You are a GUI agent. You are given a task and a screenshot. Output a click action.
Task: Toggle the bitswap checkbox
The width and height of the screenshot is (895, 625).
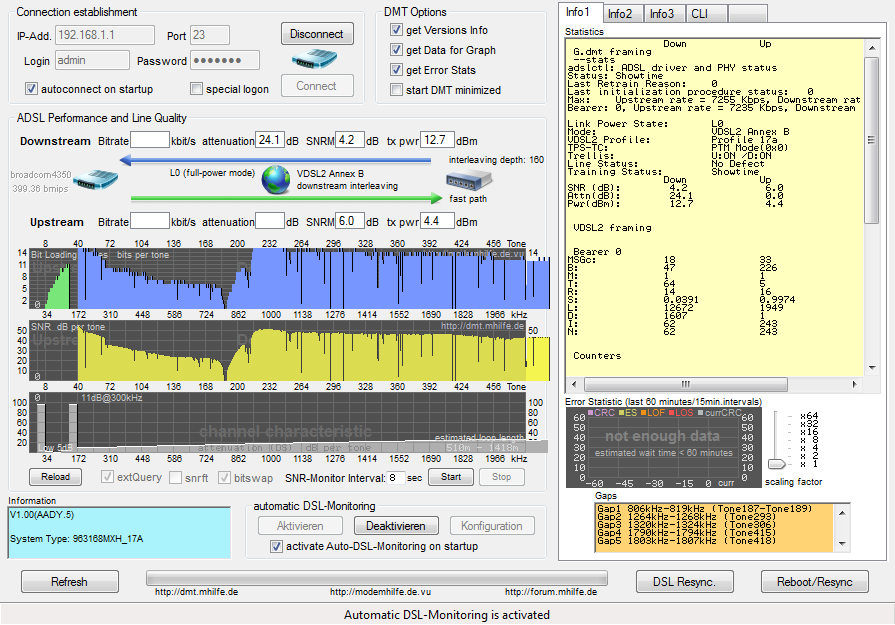tap(224, 477)
